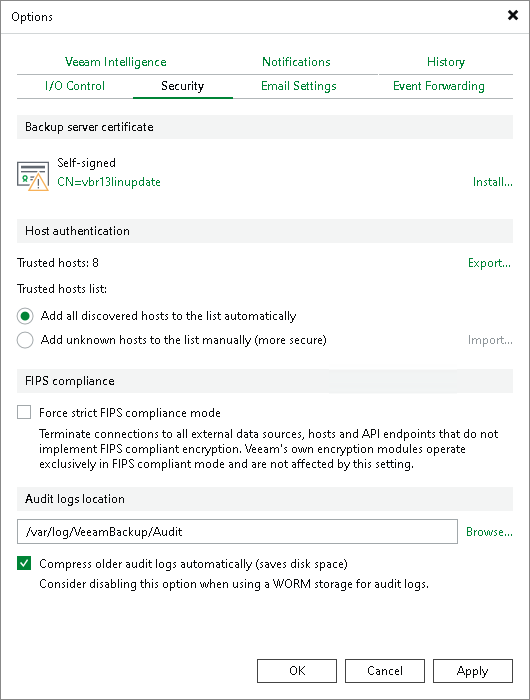Cancel the Options dialog
The width and height of the screenshot is (530, 700).
tap(385, 671)
